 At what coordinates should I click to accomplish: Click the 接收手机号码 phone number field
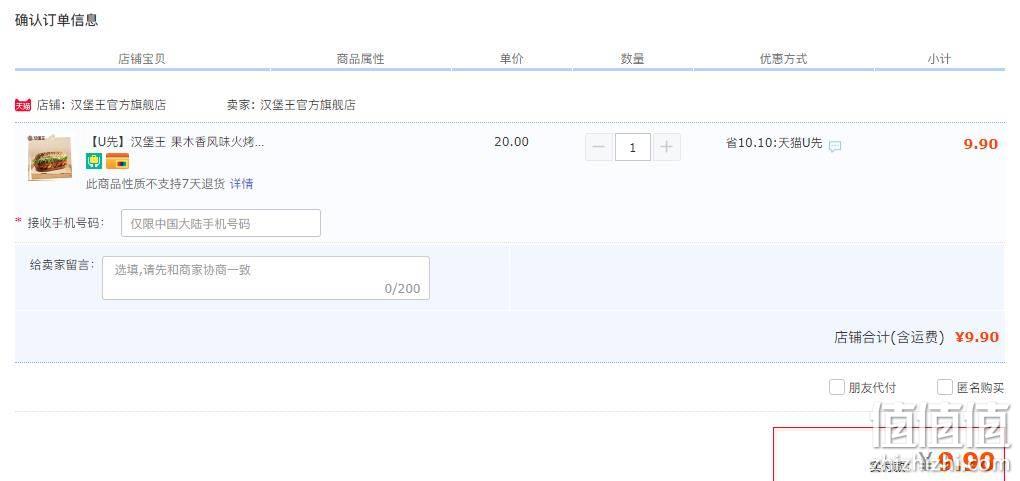(x=221, y=223)
